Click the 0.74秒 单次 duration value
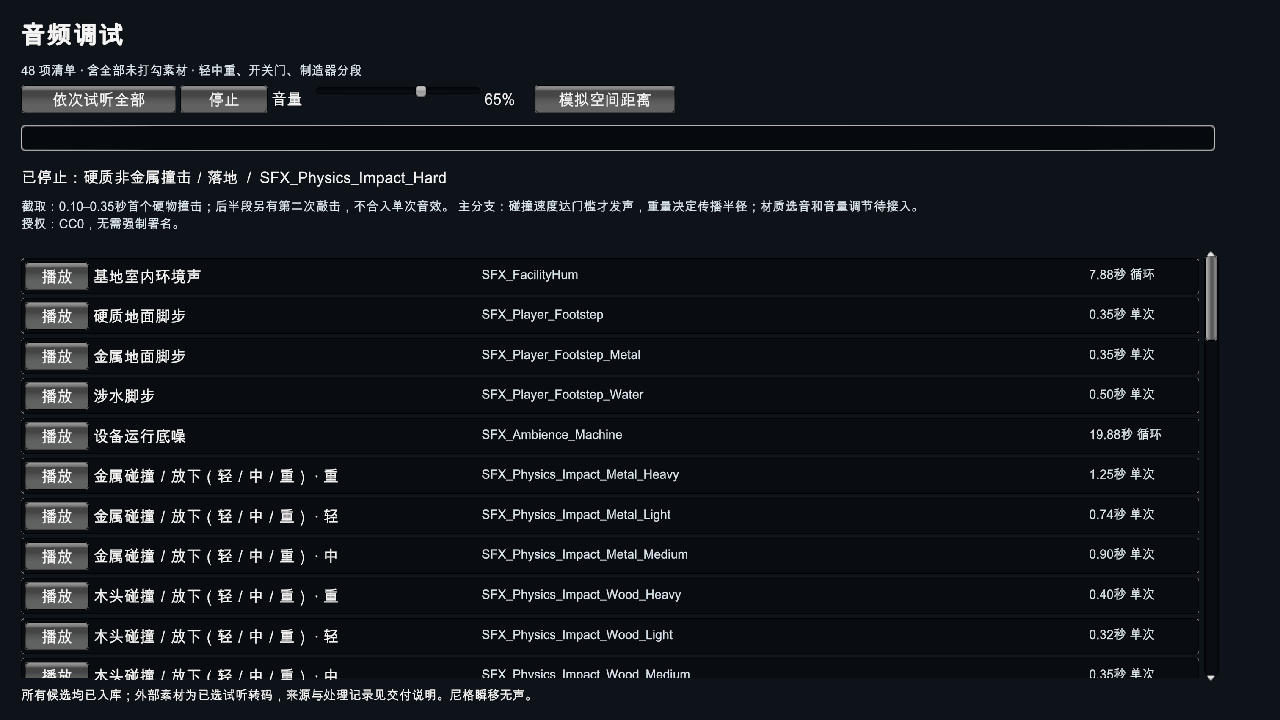This screenshot has height=720, width=1280. 1121,514
